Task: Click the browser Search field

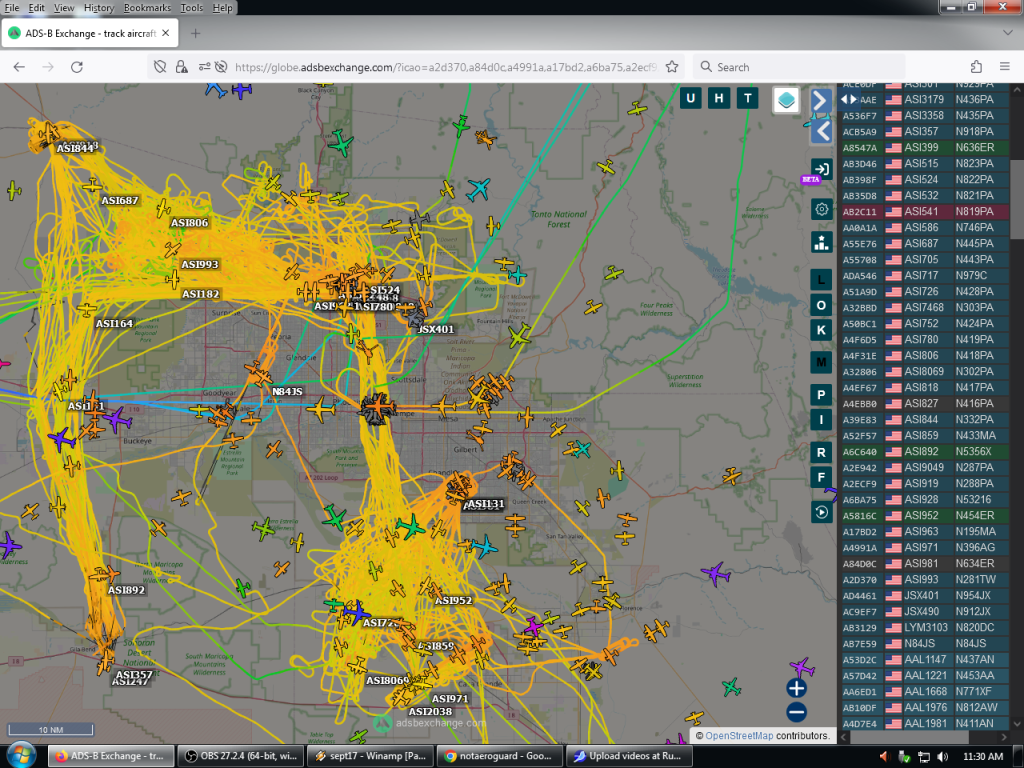Action: [800, 67]
